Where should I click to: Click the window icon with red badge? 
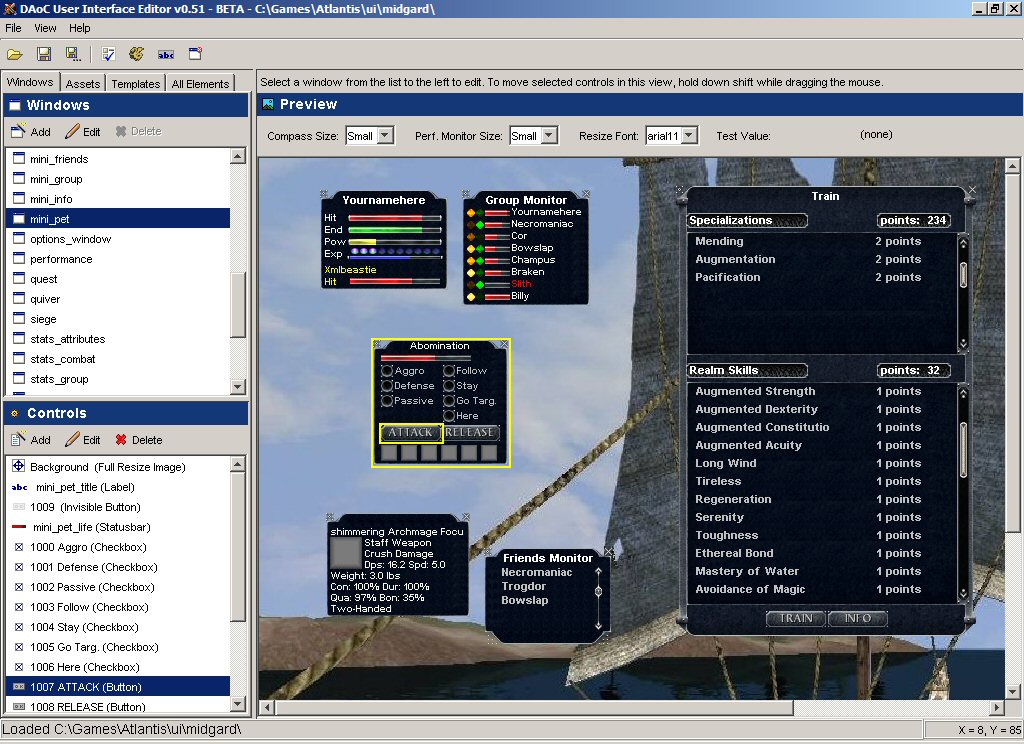[195, 54]
